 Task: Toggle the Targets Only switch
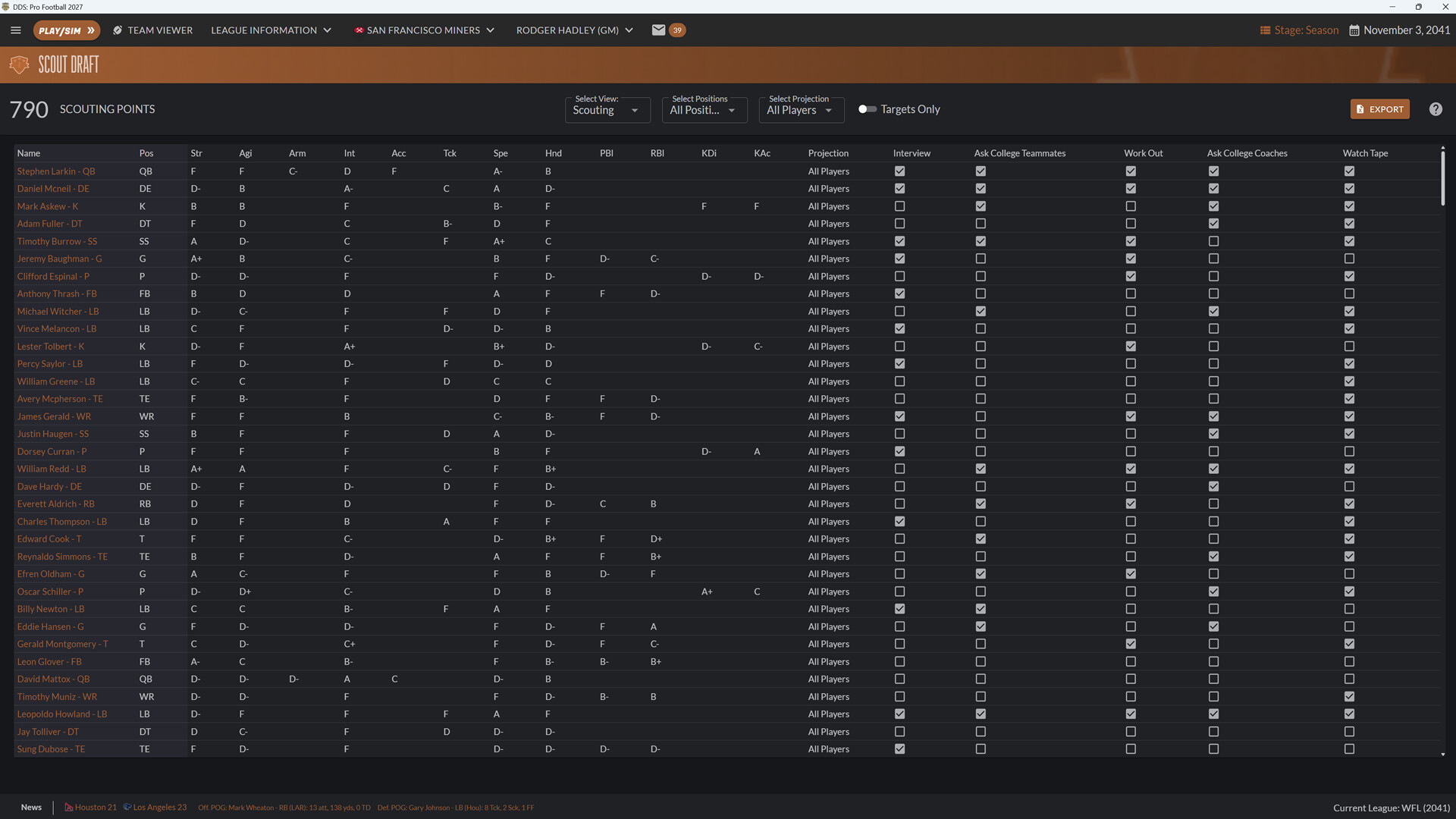tap(867, 109)
